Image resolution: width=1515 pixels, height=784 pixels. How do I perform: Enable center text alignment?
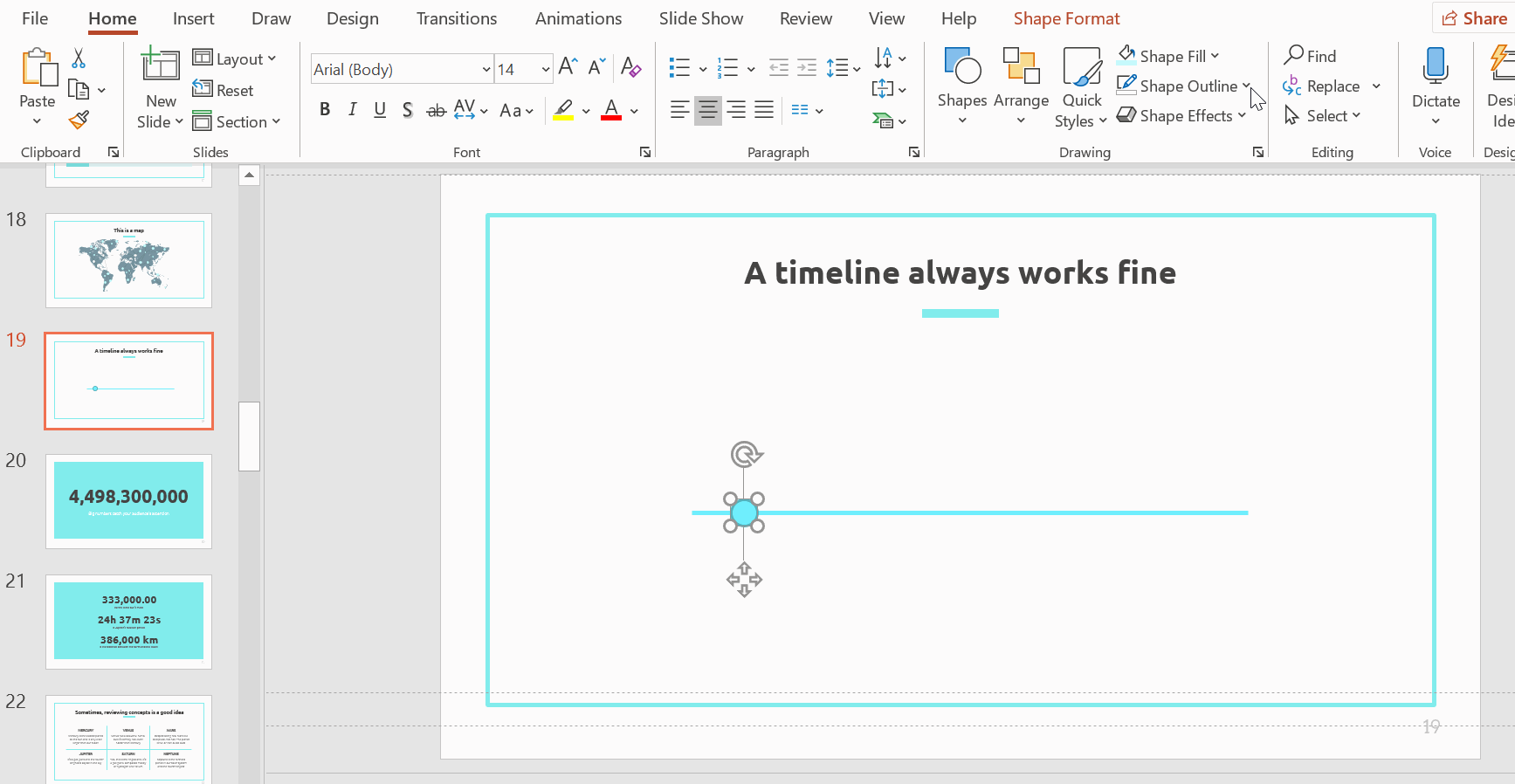[707, 110]
